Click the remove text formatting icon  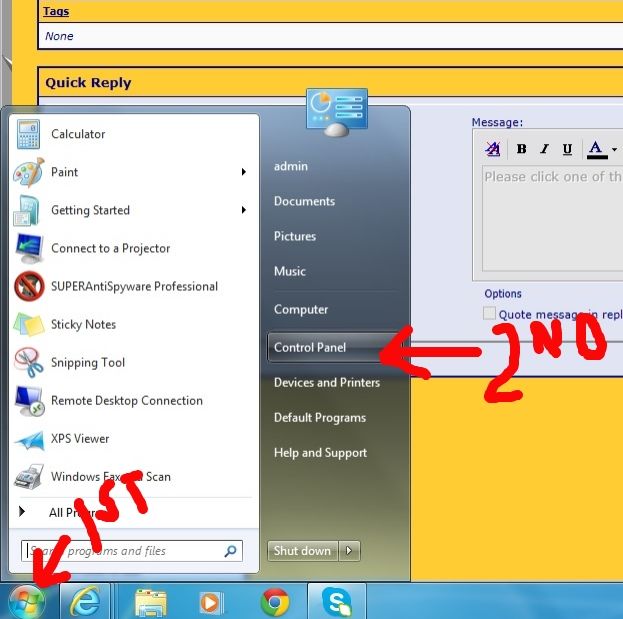[493, 149]
